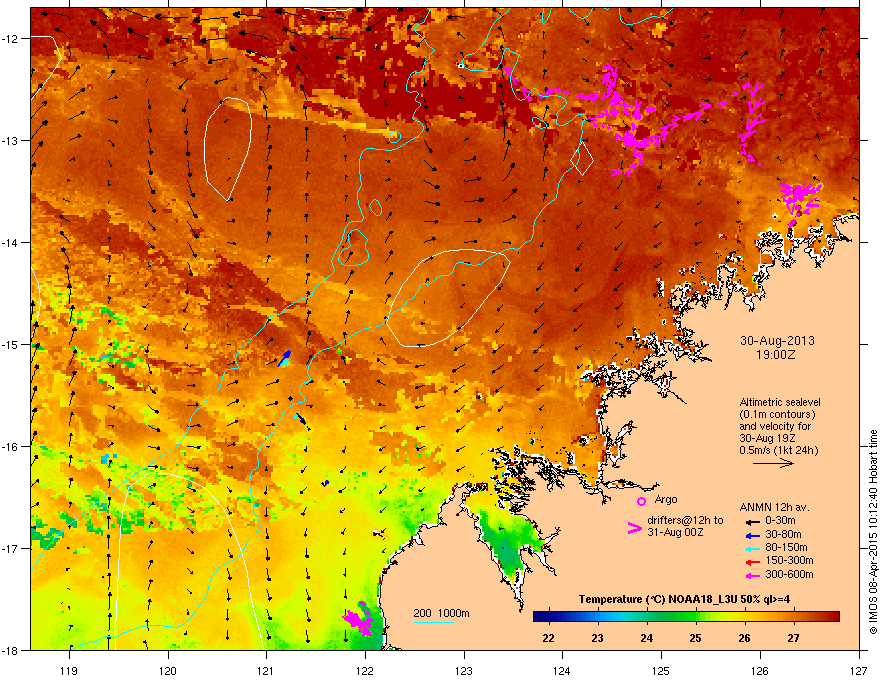Click the longitude axis label '121'

click(x=266, y=671)
